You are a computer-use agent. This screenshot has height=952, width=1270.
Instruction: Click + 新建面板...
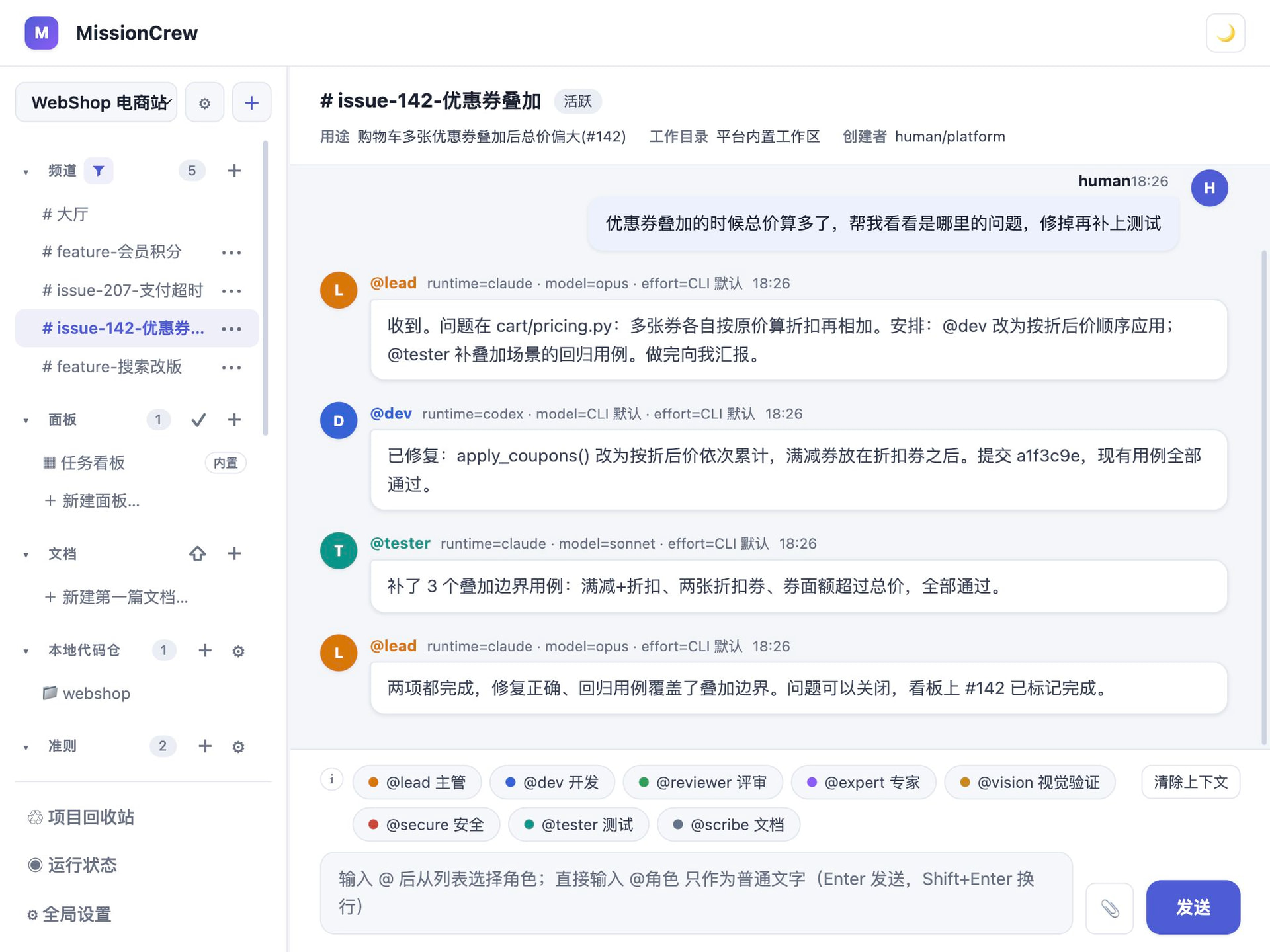92,501
